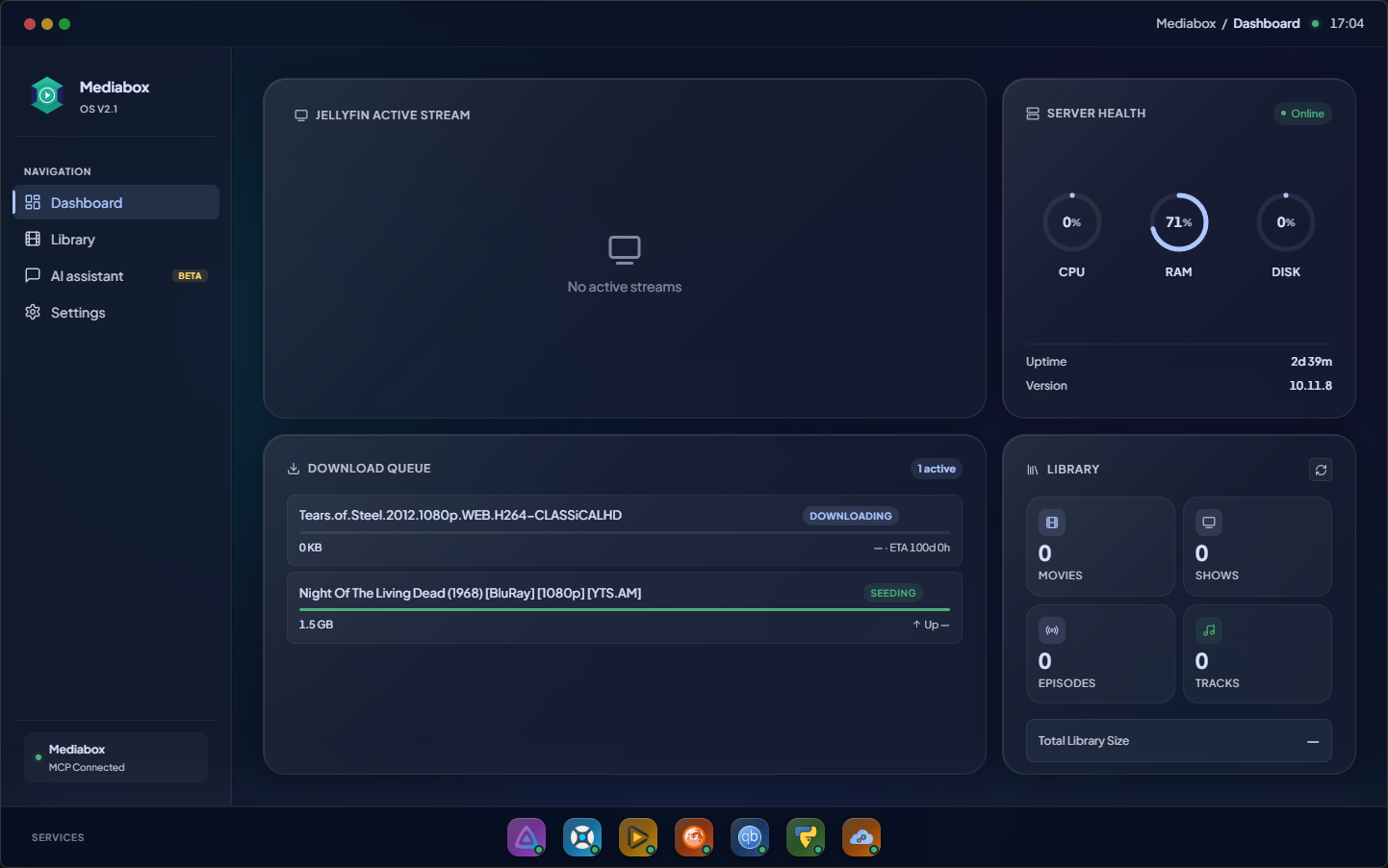The width and height of the screenshot is (1388, 868).
Task: Click the Uptime value 2d 39m
Action: (x=1311, y=362)
